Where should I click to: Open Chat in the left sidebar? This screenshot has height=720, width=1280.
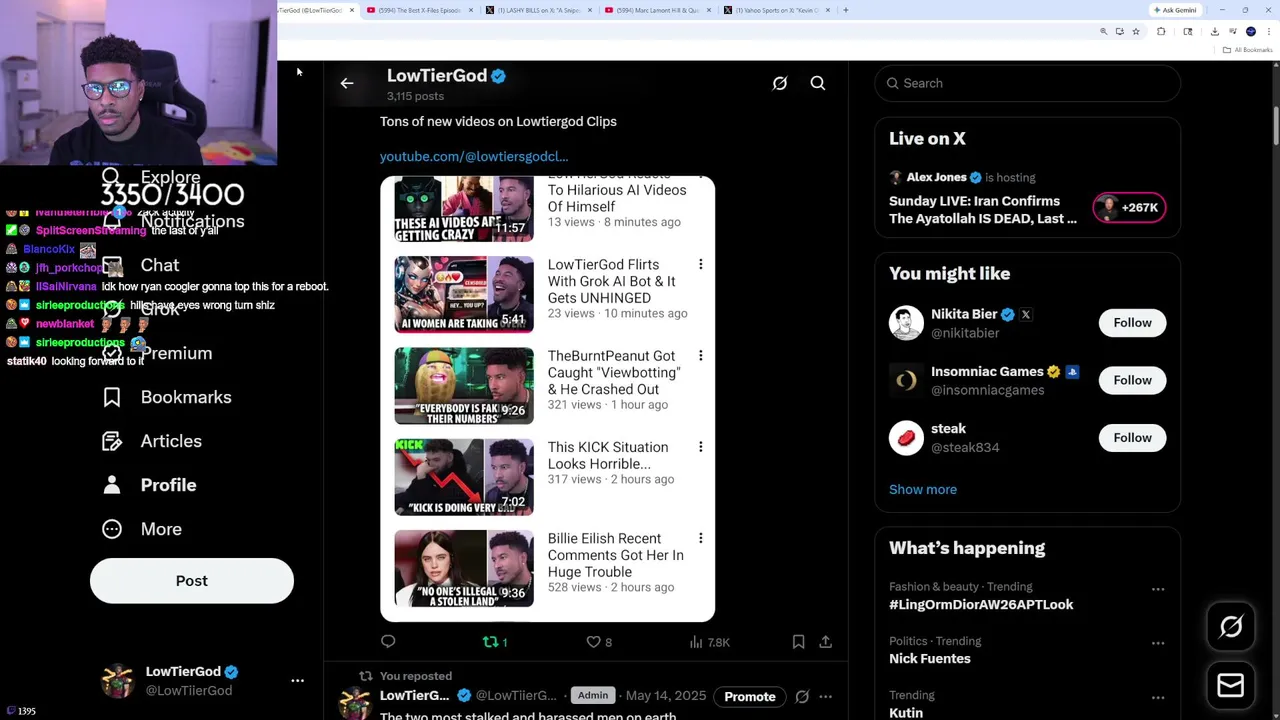(x=160, y=265)
